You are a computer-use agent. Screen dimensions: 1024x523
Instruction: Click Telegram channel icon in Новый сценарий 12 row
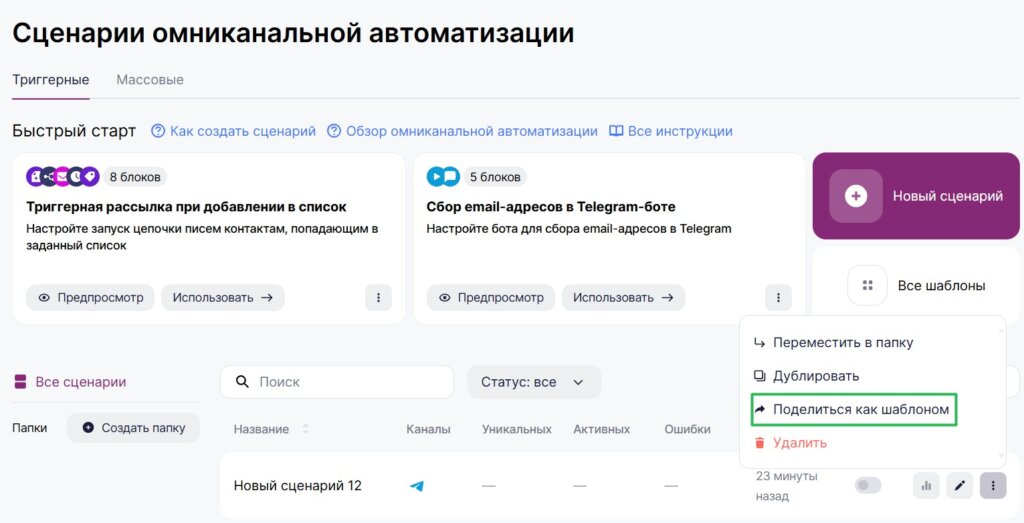[417, 486]
